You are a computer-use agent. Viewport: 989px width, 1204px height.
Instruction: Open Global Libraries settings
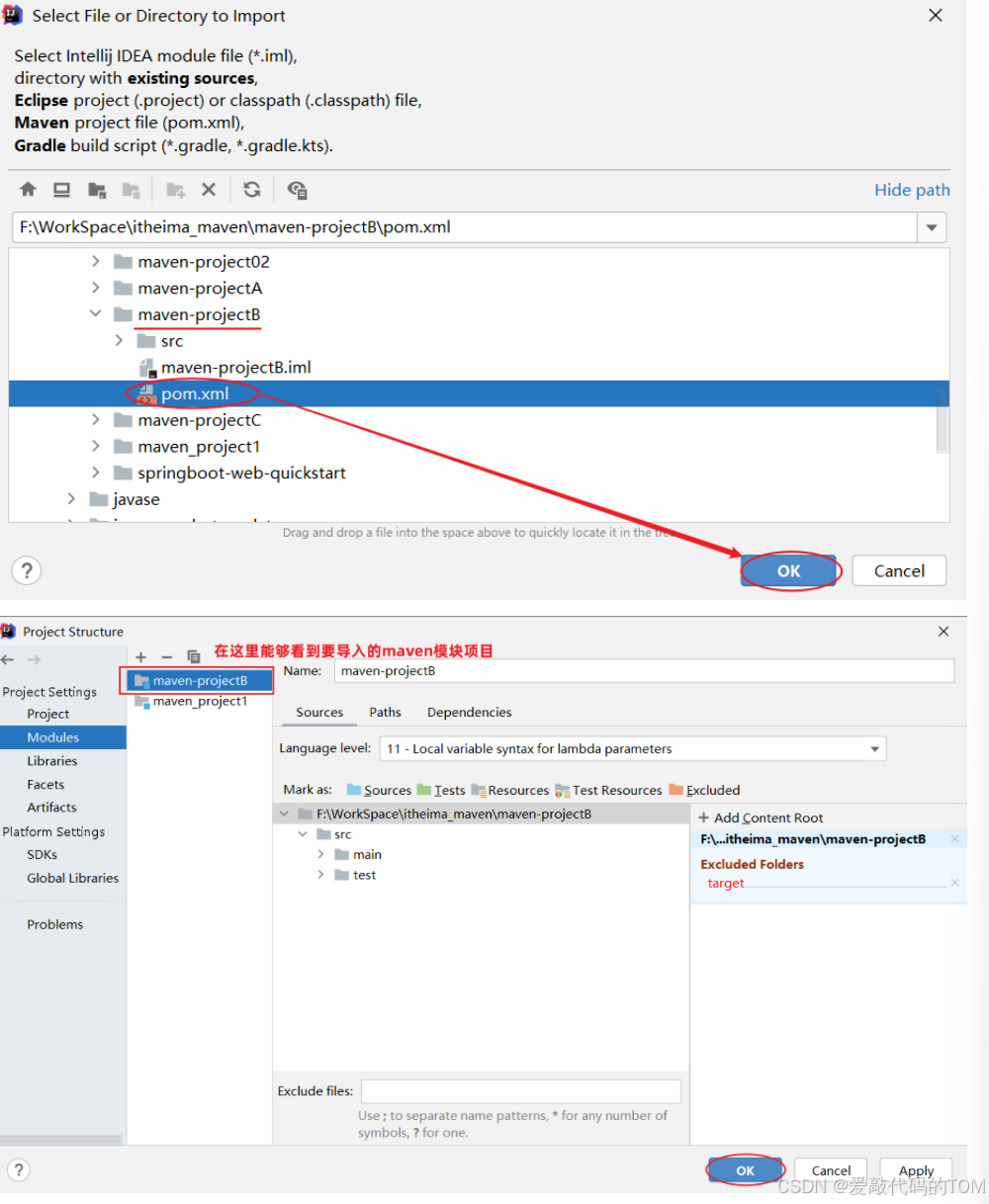pyautogui.click(x=72, y=878)
